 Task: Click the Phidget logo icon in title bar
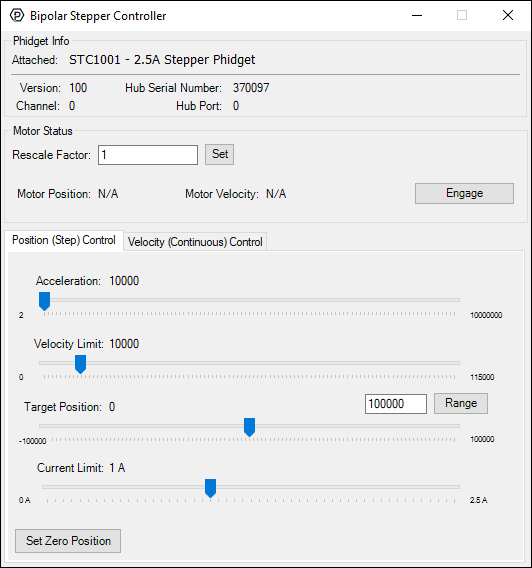click(17, 16)
